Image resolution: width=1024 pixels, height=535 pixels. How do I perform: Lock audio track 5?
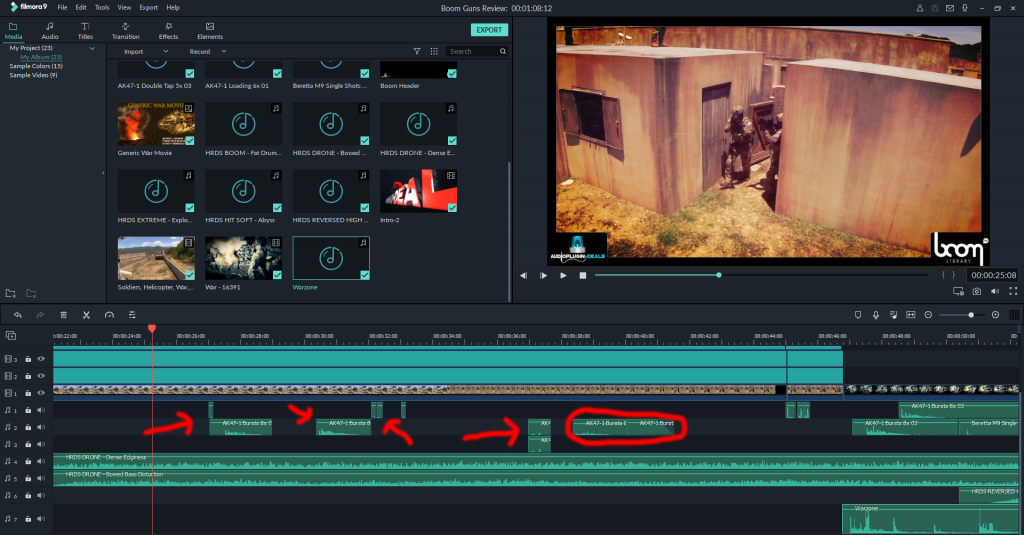[x=28, y=478]
